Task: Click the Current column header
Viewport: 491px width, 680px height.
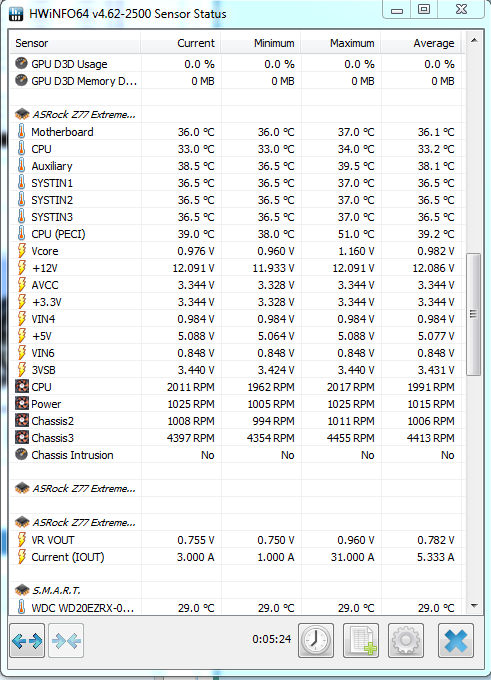Action: 181,43
